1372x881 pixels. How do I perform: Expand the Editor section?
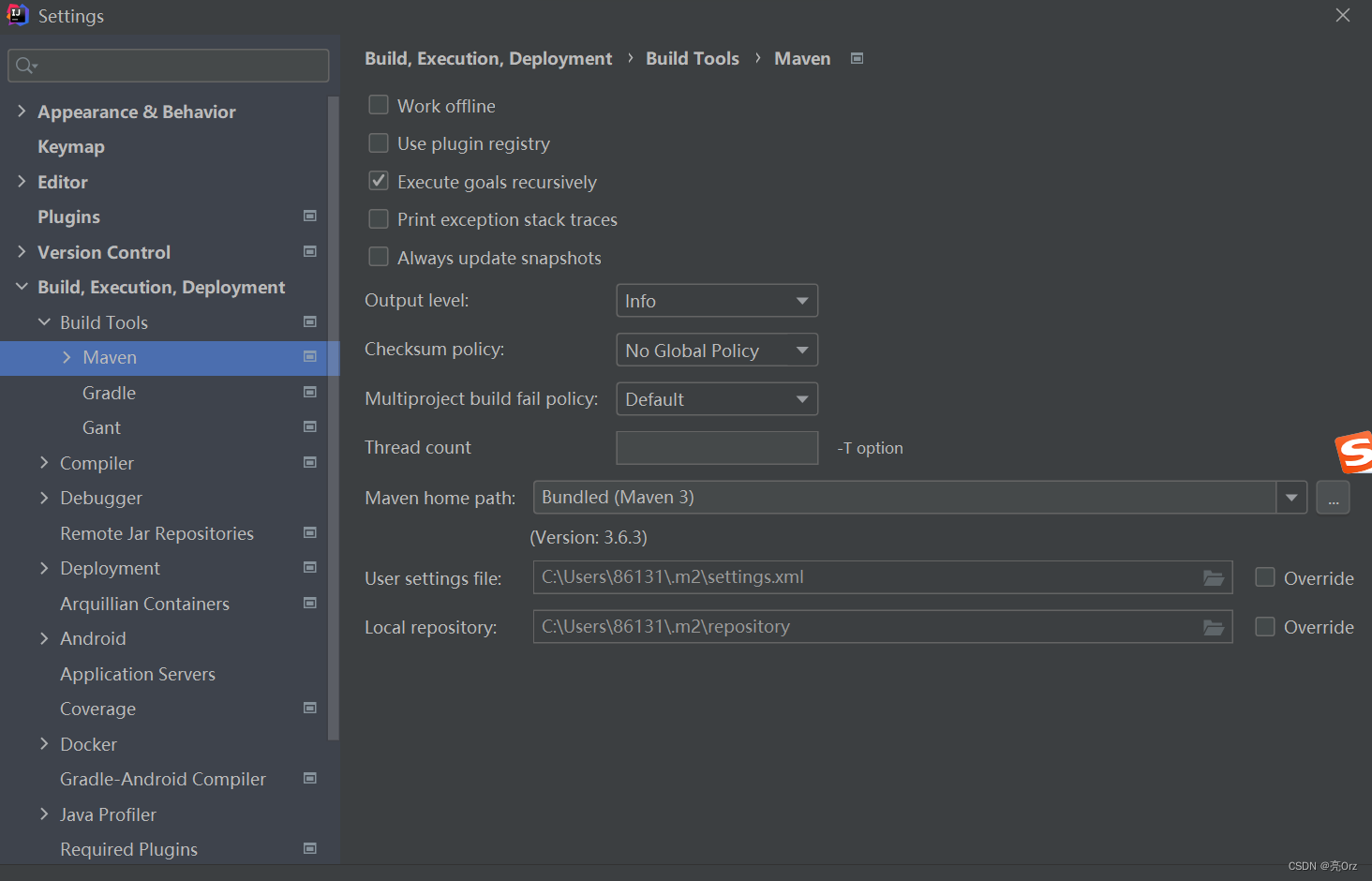(22, 182)
